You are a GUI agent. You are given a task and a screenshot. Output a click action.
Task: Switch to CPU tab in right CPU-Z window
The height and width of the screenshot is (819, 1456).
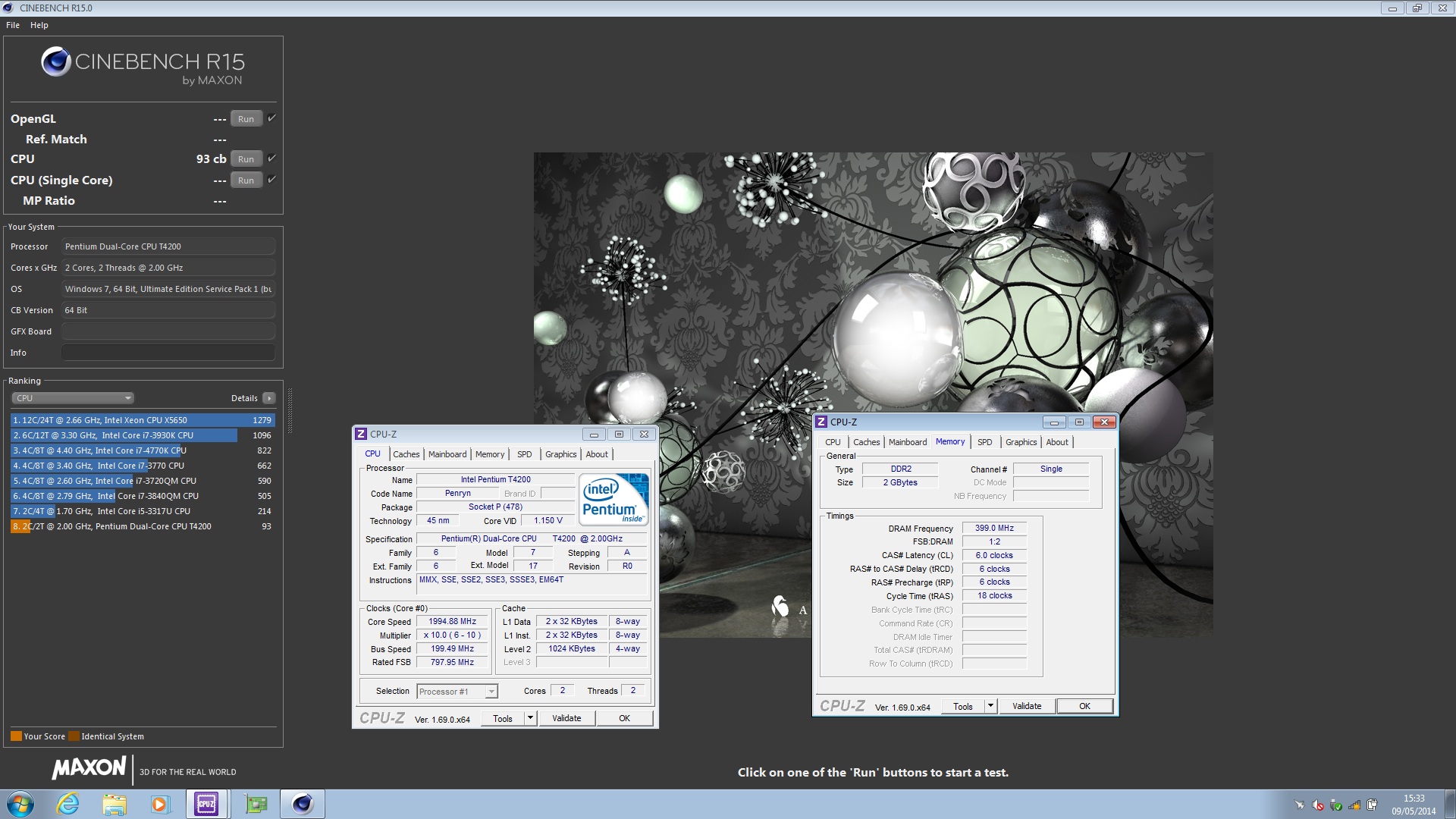point(833,442)
